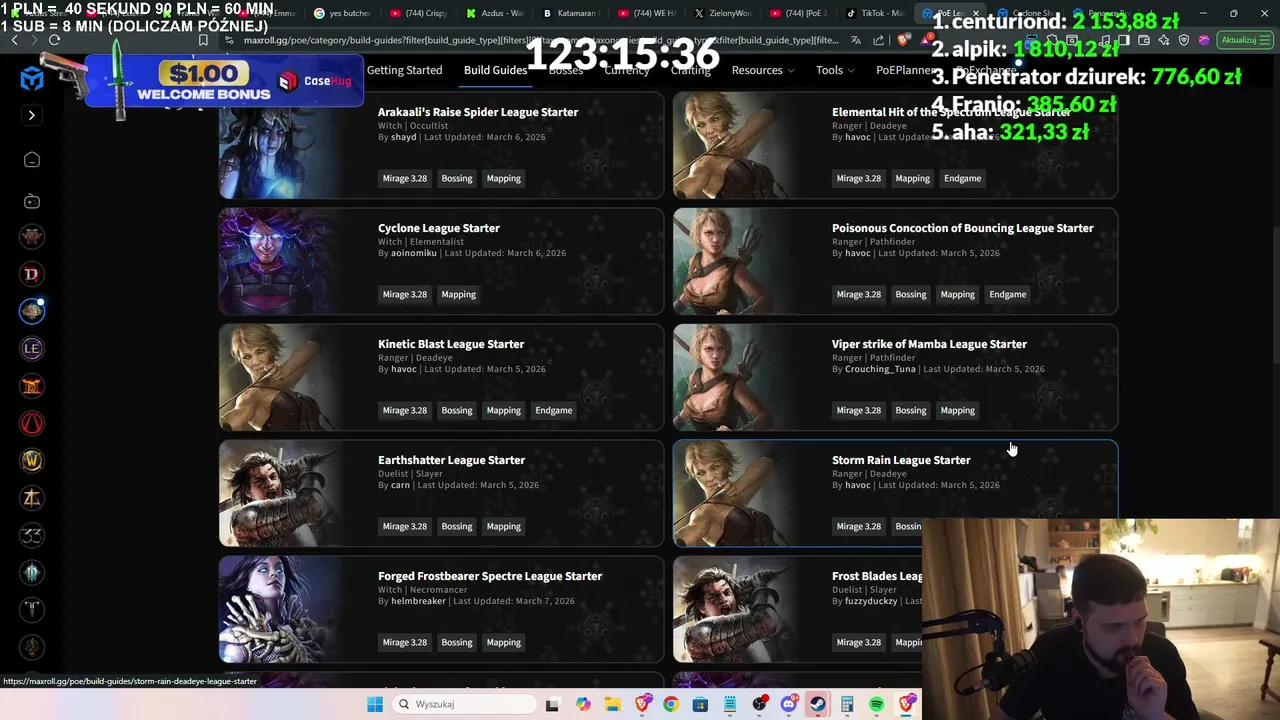Viewport: 1280px width, 720px height.
Task: Open the red 'A' game sidebar icon
Action: 32,423
